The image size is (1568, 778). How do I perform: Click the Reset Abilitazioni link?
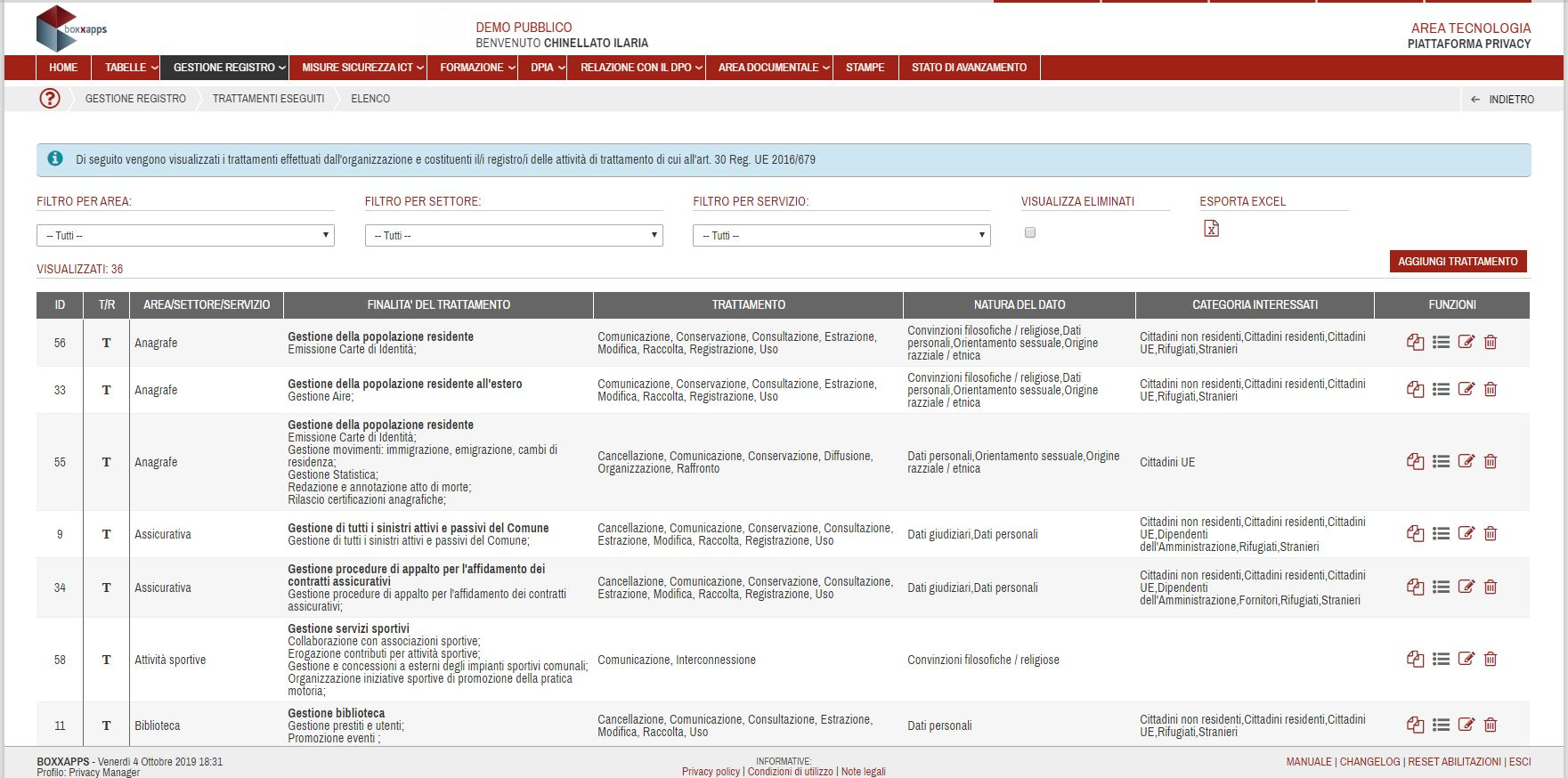point(1454,762)
